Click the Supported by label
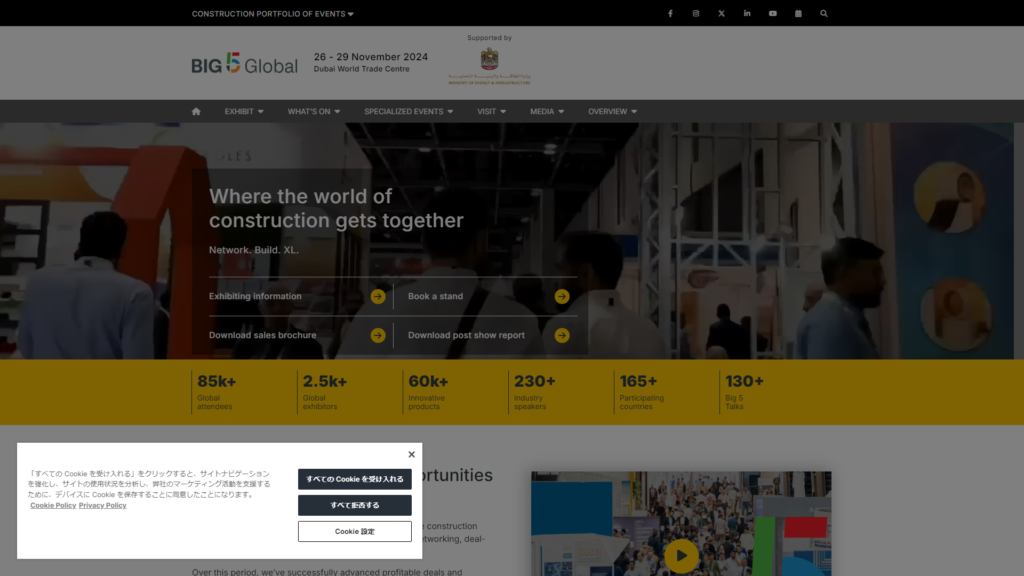1024x576 pixels. [x=489, y=38]
